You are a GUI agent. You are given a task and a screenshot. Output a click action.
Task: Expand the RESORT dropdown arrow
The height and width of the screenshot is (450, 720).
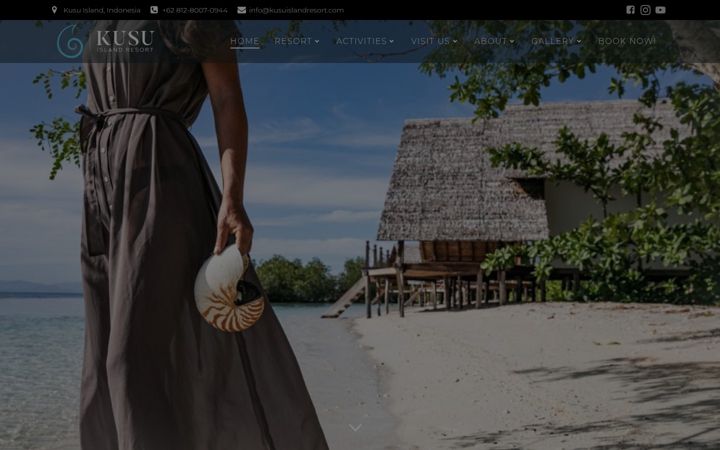point(317,41)
